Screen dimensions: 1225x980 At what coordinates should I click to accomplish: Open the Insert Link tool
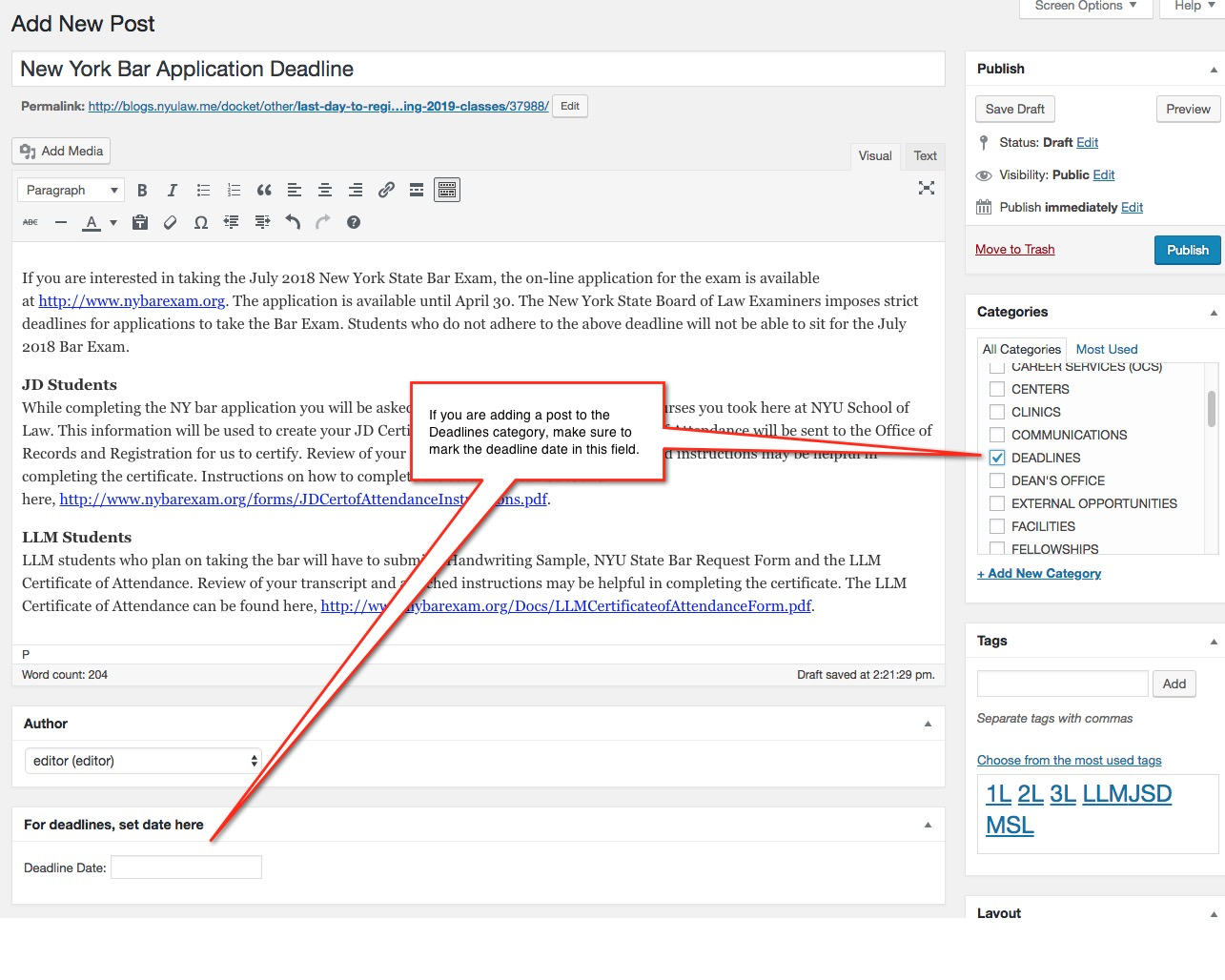tap(386, 190)
